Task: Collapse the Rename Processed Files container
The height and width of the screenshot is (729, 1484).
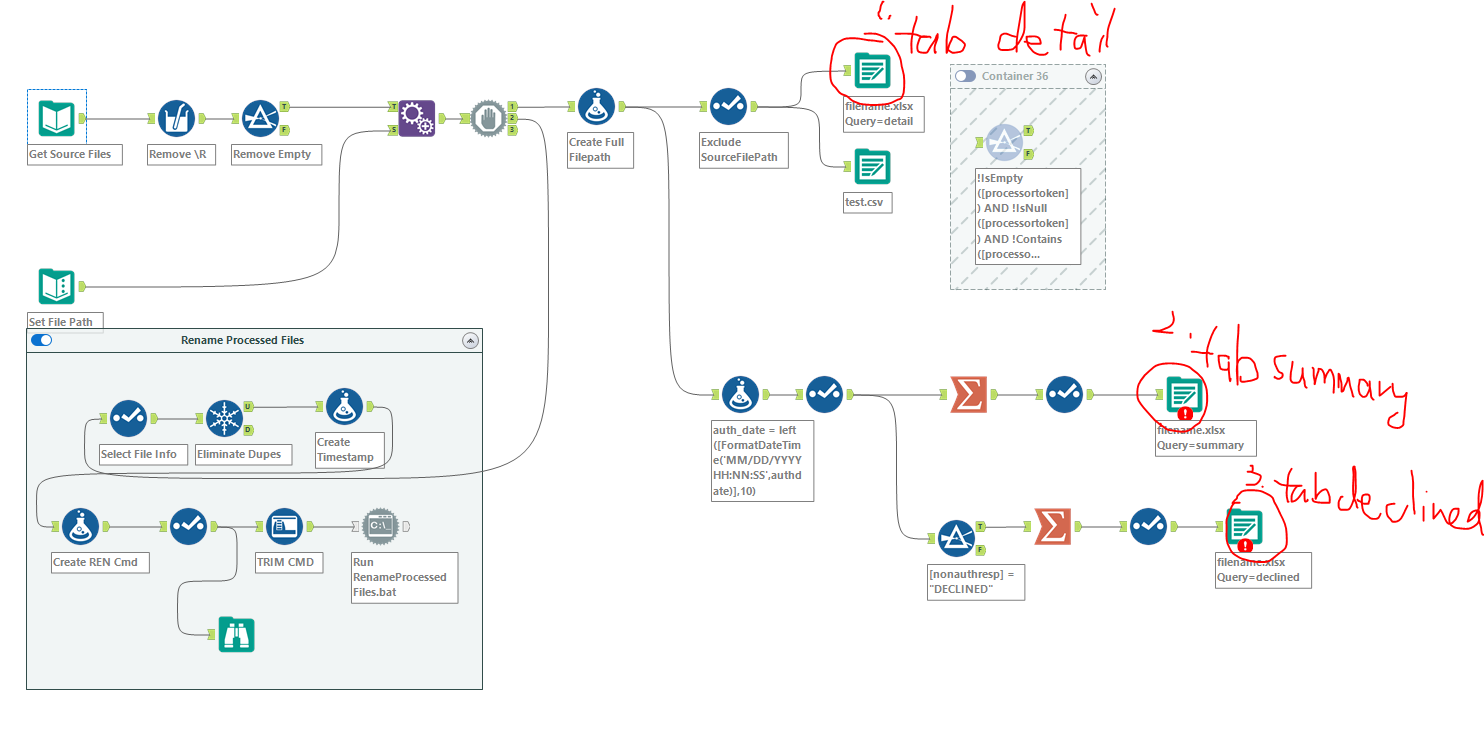Action: [x=470, y=340]
